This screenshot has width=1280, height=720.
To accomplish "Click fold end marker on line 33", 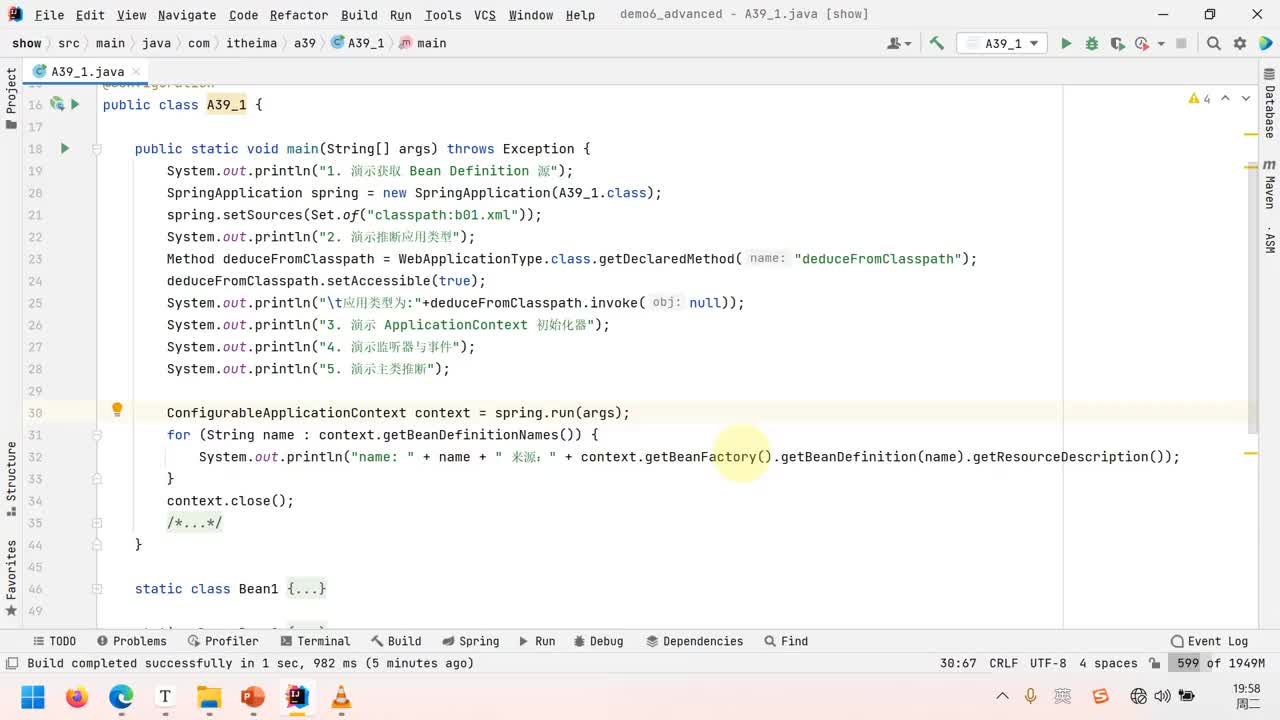I will (x=97, y=479).
